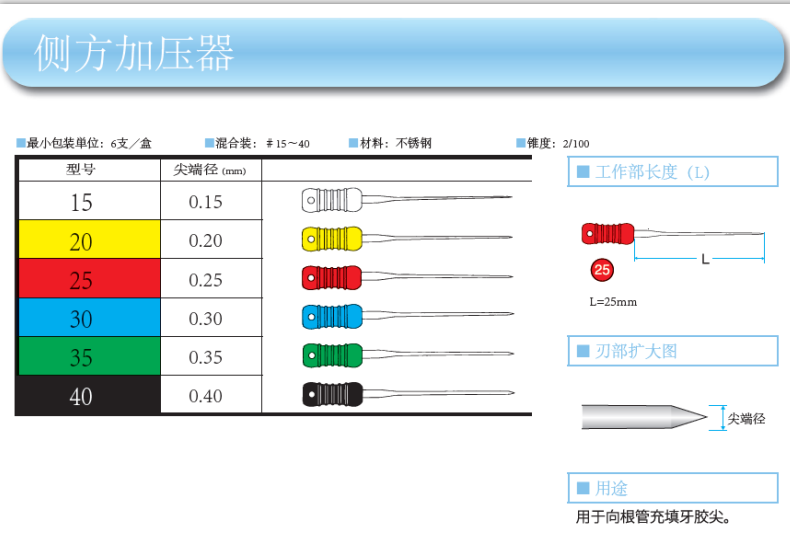
Task: Select the white model 15 cell
Action: tap(89, 200)
